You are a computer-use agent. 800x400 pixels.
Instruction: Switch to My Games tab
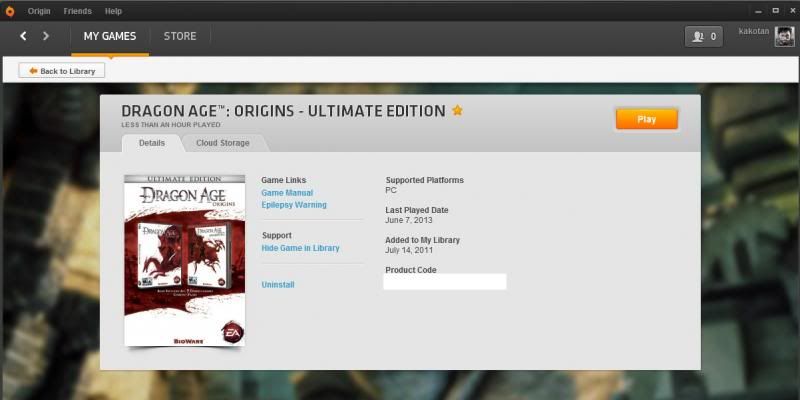coord(110,36)
